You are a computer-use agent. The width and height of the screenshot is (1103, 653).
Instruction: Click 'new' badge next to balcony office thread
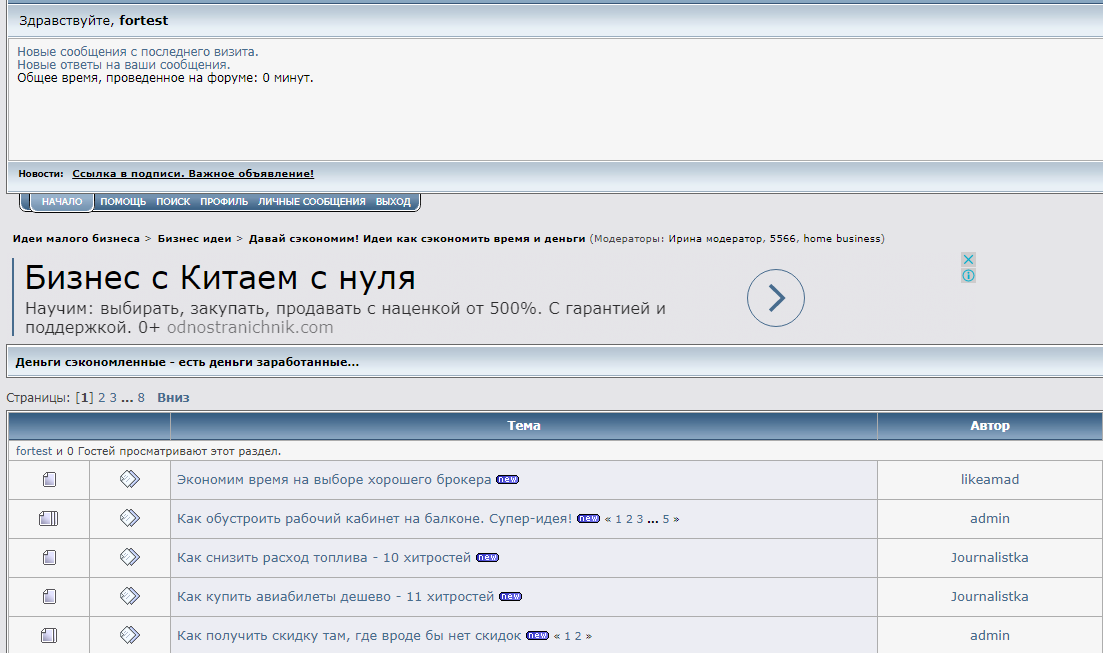(x=588, y=519)
